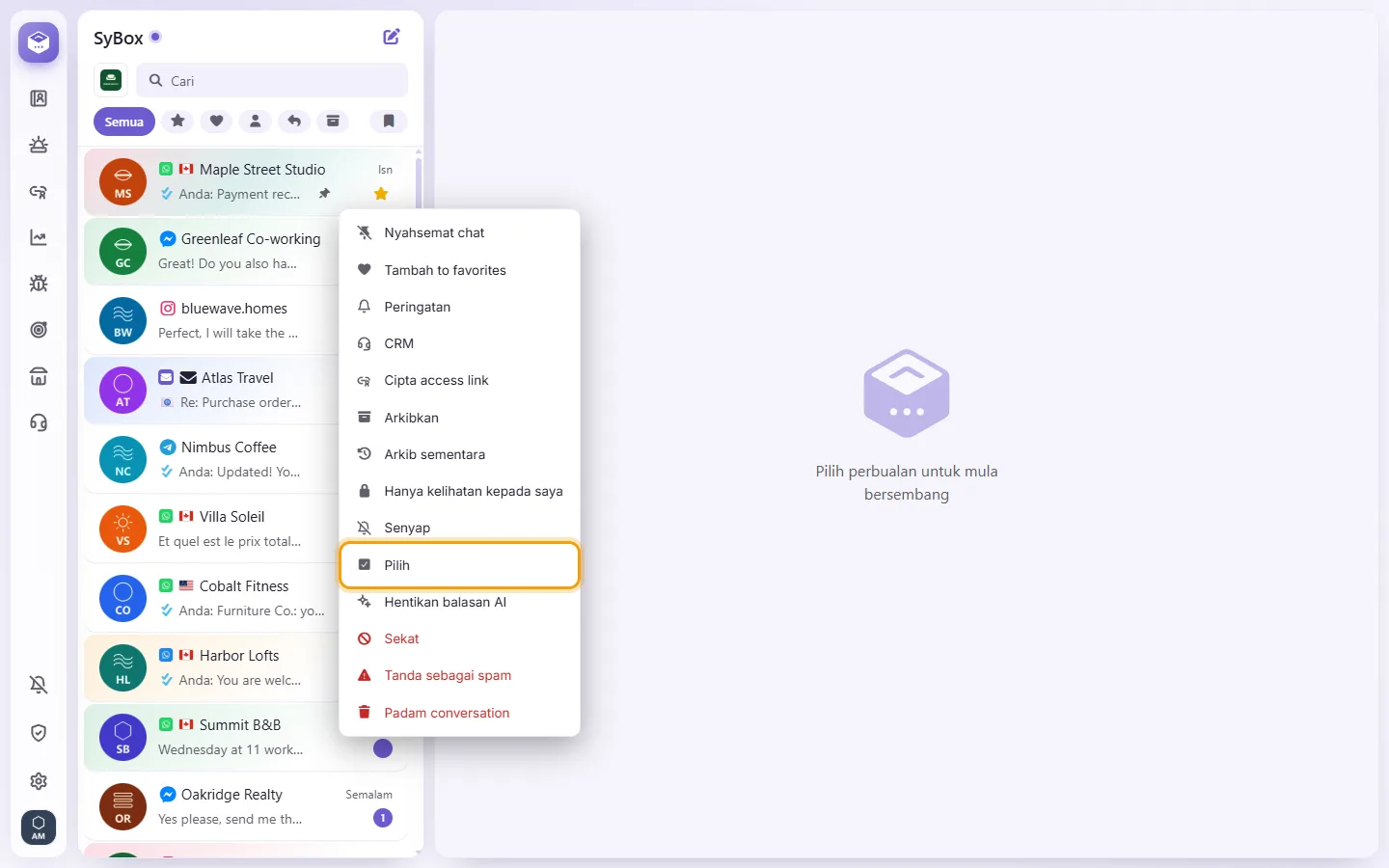
Task: Filter chats by person icon
Action: point(256,122)
